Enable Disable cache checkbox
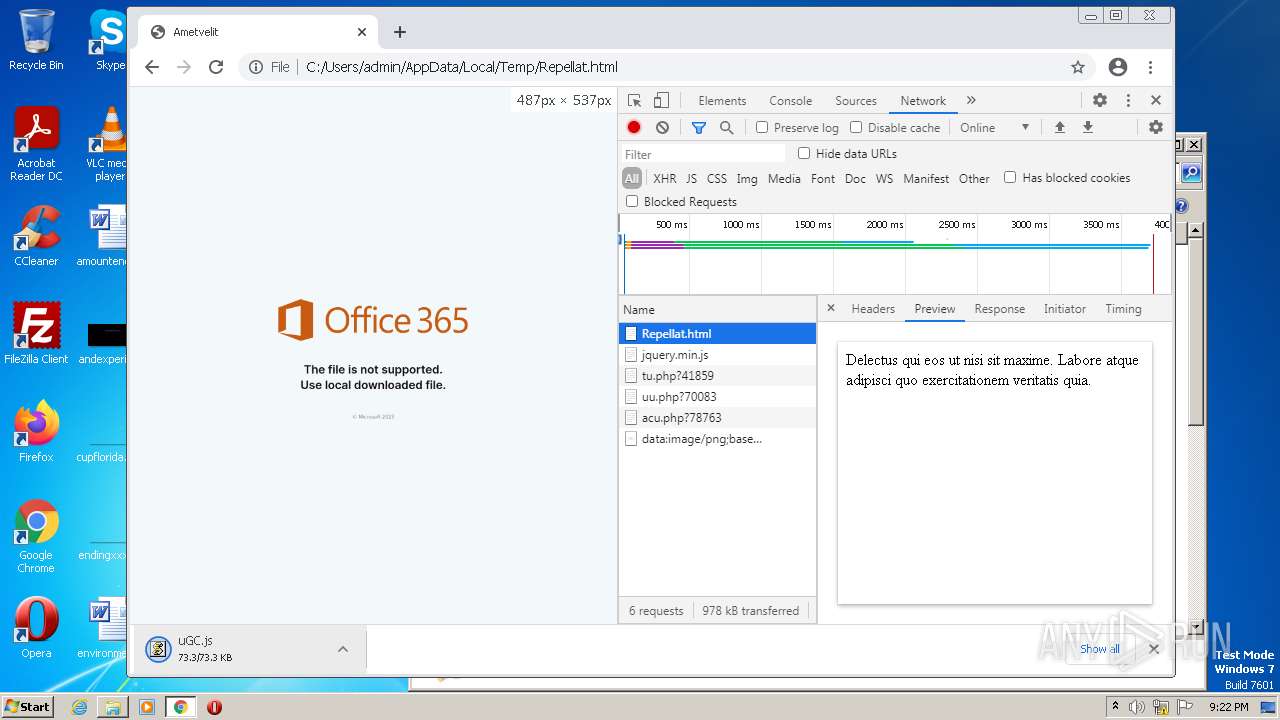The height and width of the screenshot is (720, 1280). [856, 127]
